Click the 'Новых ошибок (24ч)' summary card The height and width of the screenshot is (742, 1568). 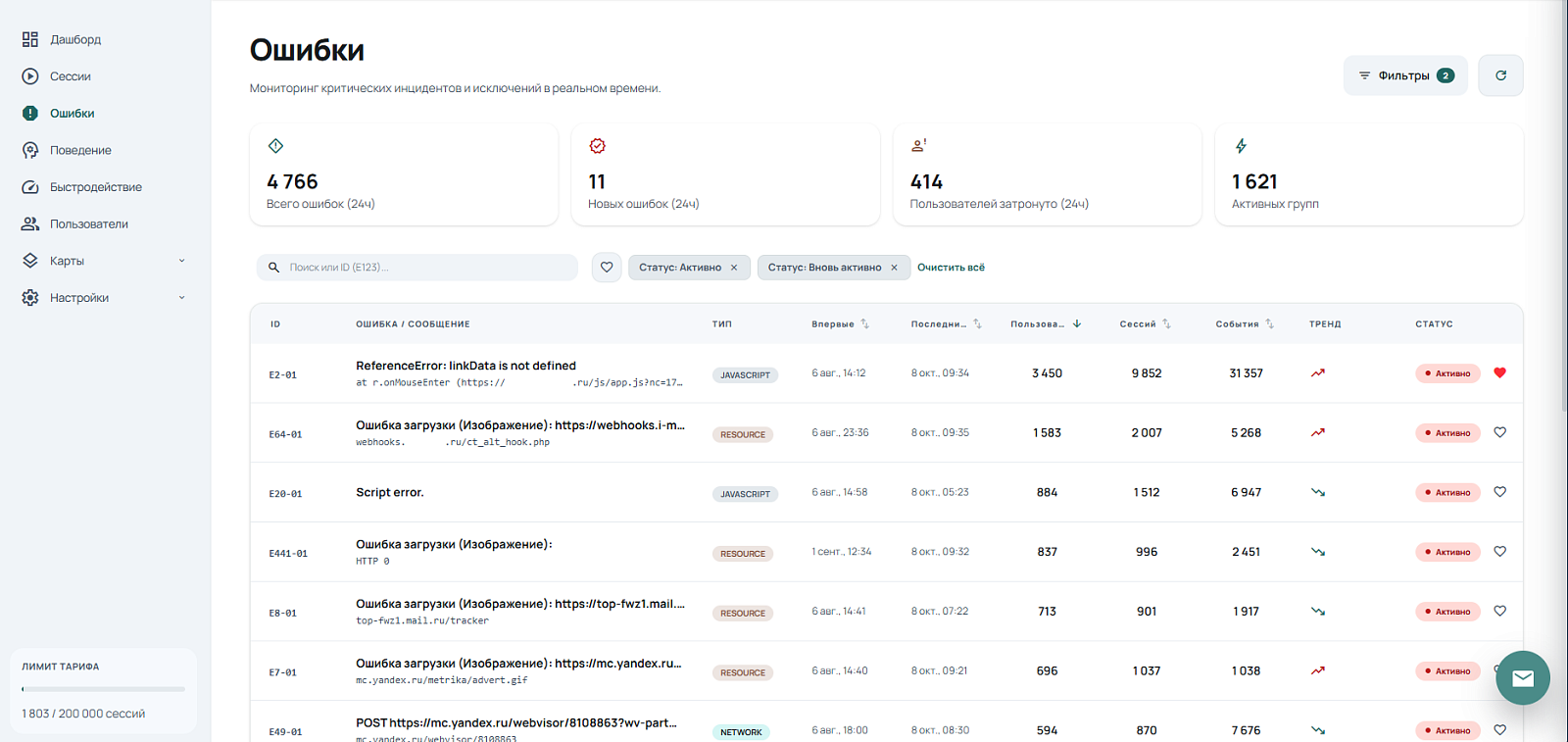[x=725, y=174]
